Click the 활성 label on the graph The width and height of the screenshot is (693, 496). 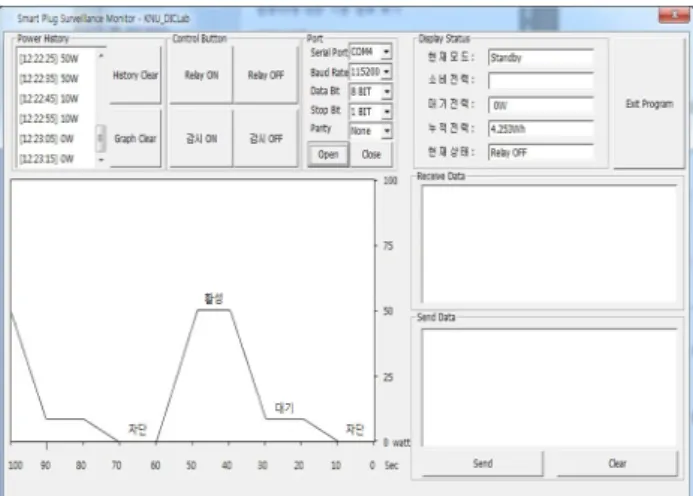(214, 298)
